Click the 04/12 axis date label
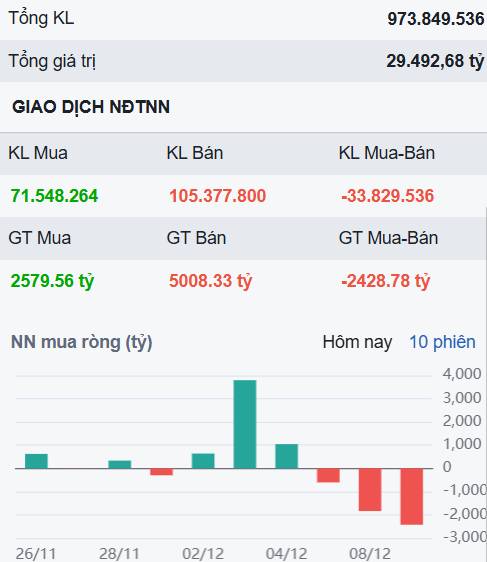 [x=286, y=554]
